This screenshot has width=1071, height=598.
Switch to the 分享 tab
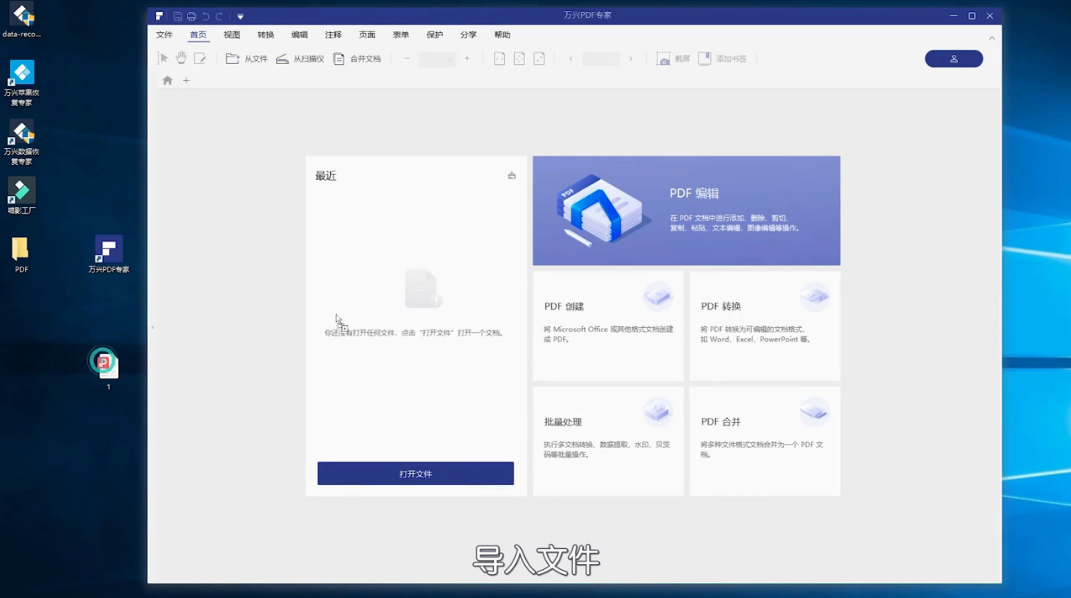pyautogui.click(x=468, y=35)
